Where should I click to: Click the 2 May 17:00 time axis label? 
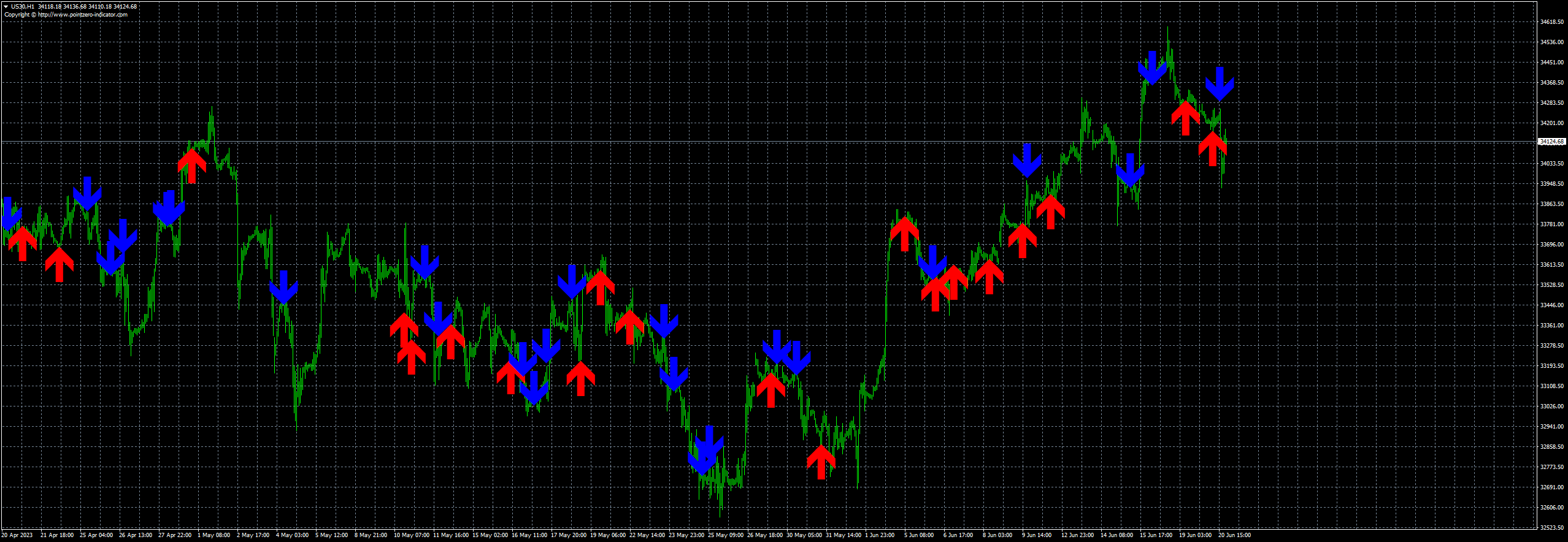click(x=253, y=535)
